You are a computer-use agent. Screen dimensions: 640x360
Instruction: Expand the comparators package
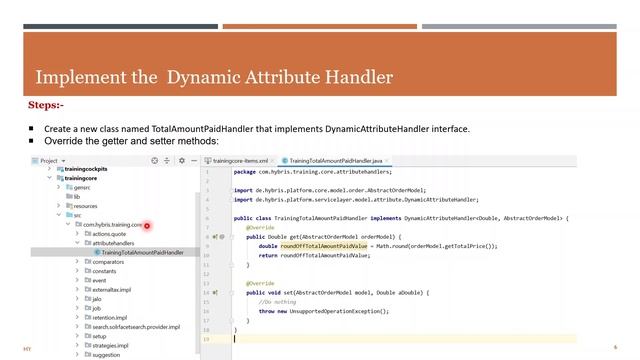(77, 262)
